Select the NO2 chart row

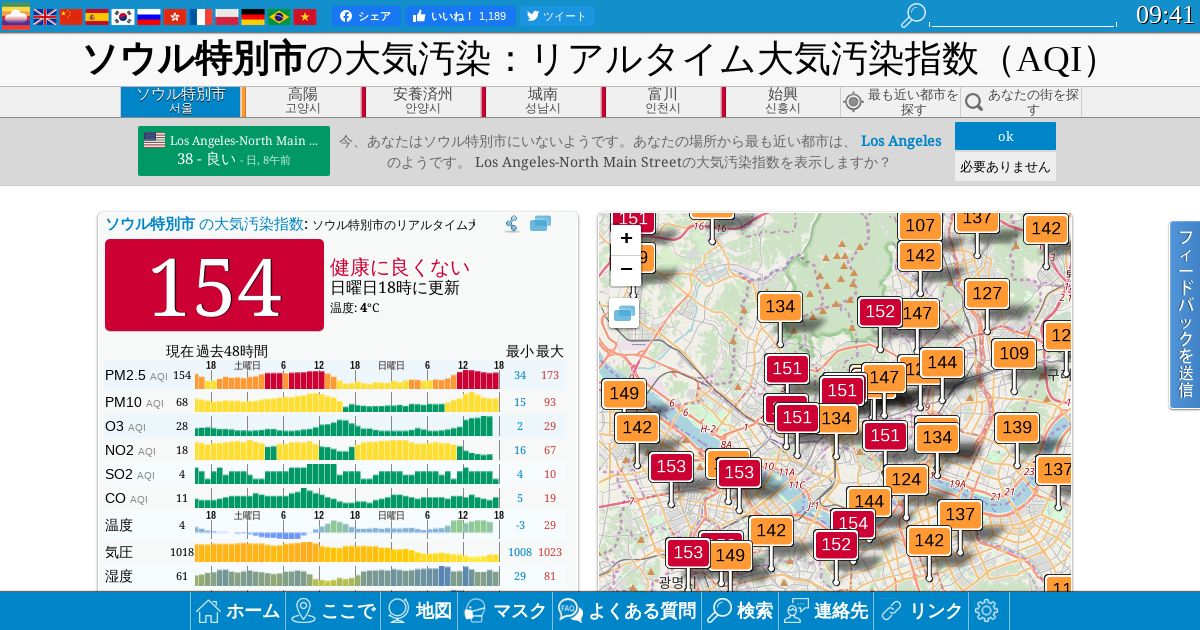click(x=334, y=450)
